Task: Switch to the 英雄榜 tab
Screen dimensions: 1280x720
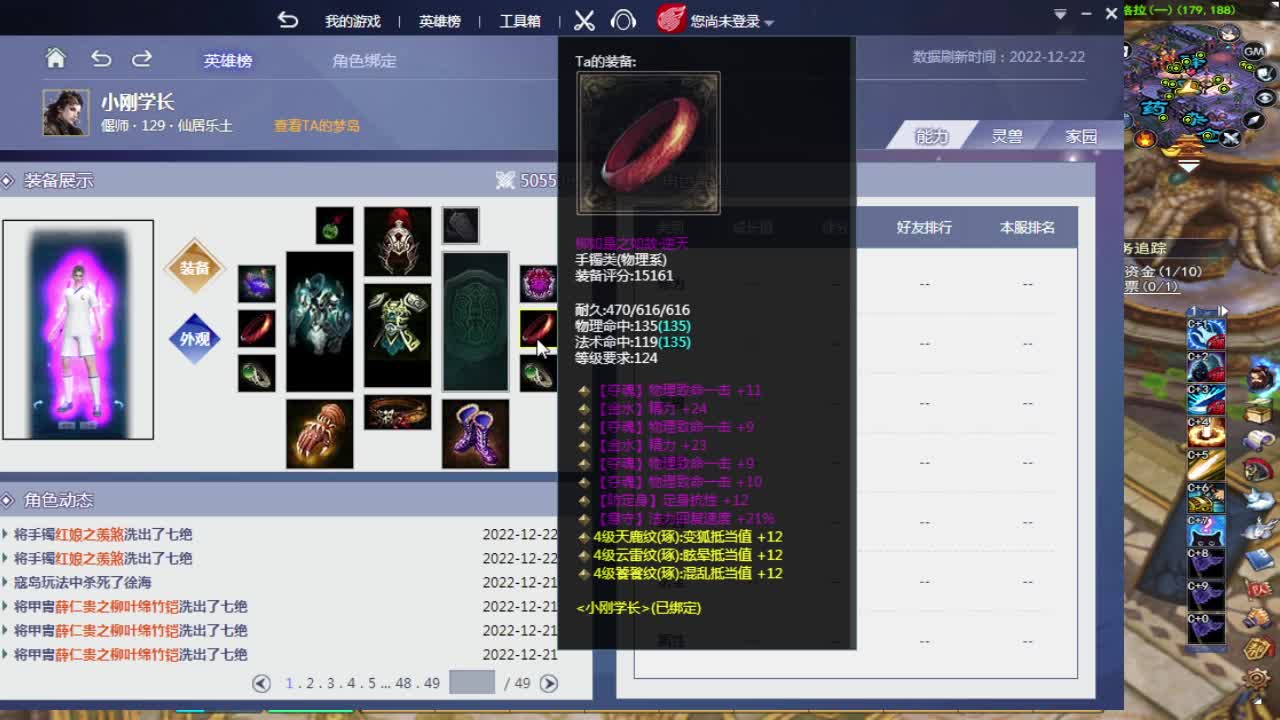Action: point(228,60)
